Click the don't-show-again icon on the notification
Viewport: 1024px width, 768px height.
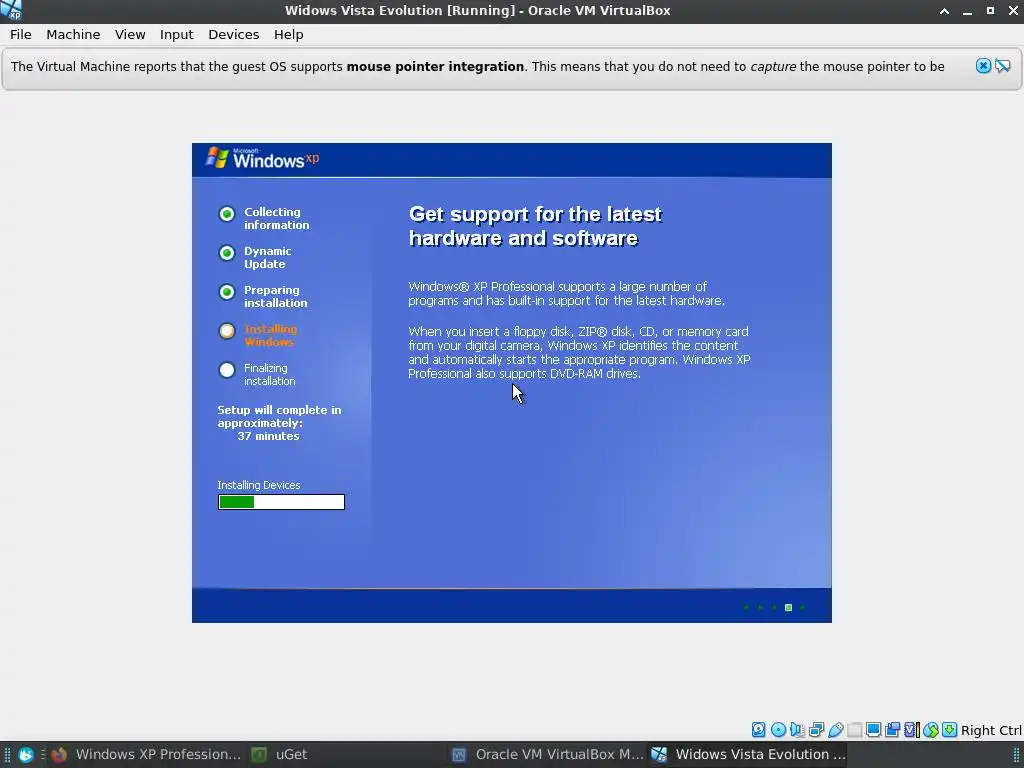pyautogui.click(x=1003, y=66)
